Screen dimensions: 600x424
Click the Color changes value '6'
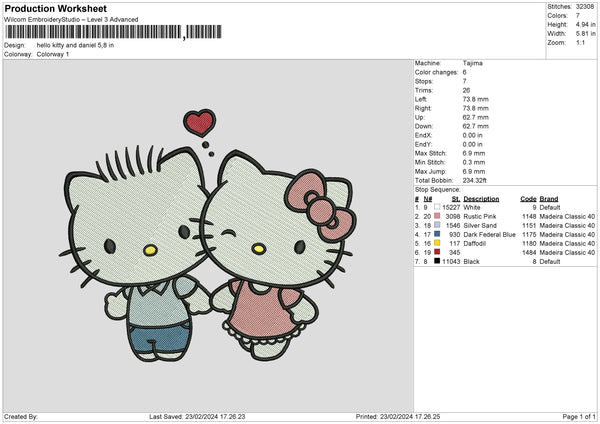[x=465, y=72]
